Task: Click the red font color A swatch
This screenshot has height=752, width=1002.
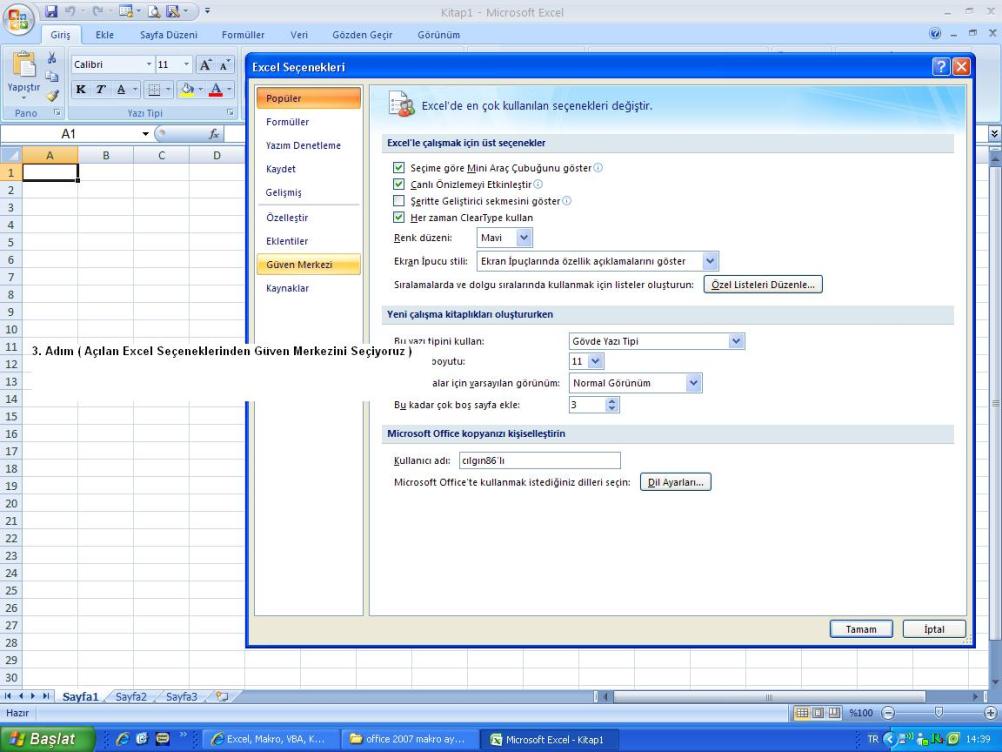Action: click(x=216, y=89)
